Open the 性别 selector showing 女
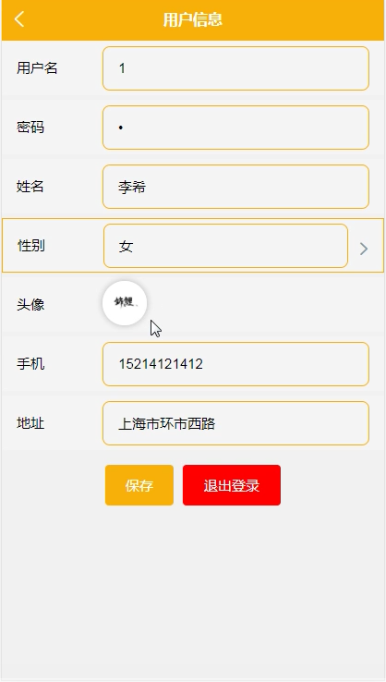This screenshot has height=682, width=386. (x=225, y=246)
